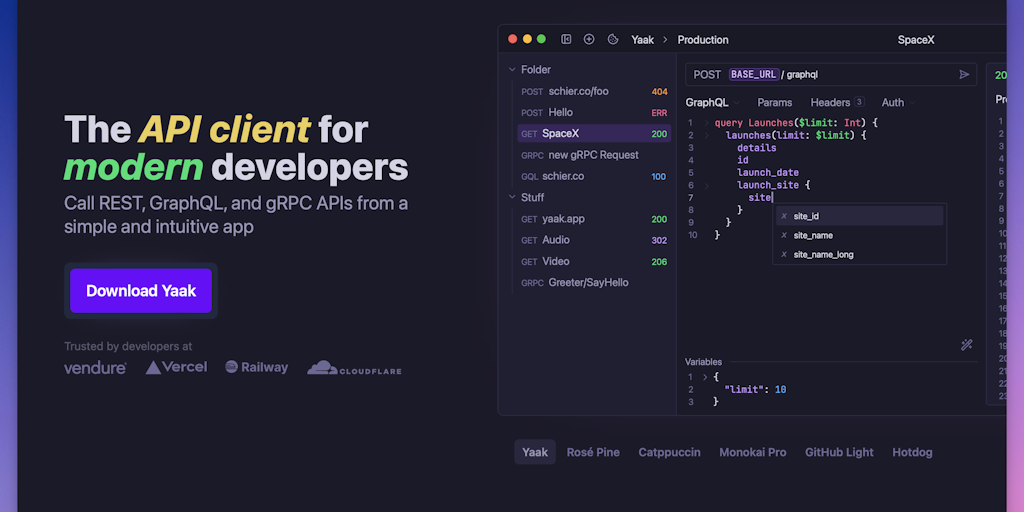
Task: Click the POST method selector in URL bar
Action: tap(707, 74)
